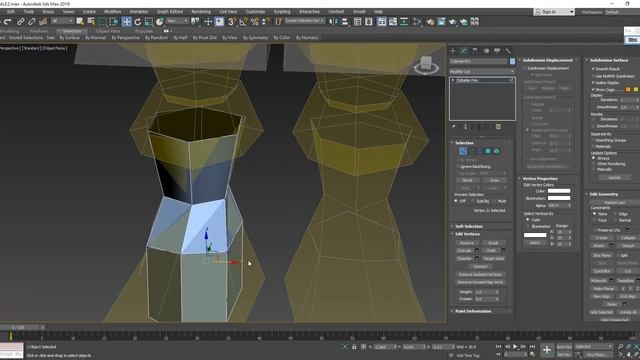
Task: Select Polygon sub-object level icon
Action: pyautogui.click(x=488, y=151)
